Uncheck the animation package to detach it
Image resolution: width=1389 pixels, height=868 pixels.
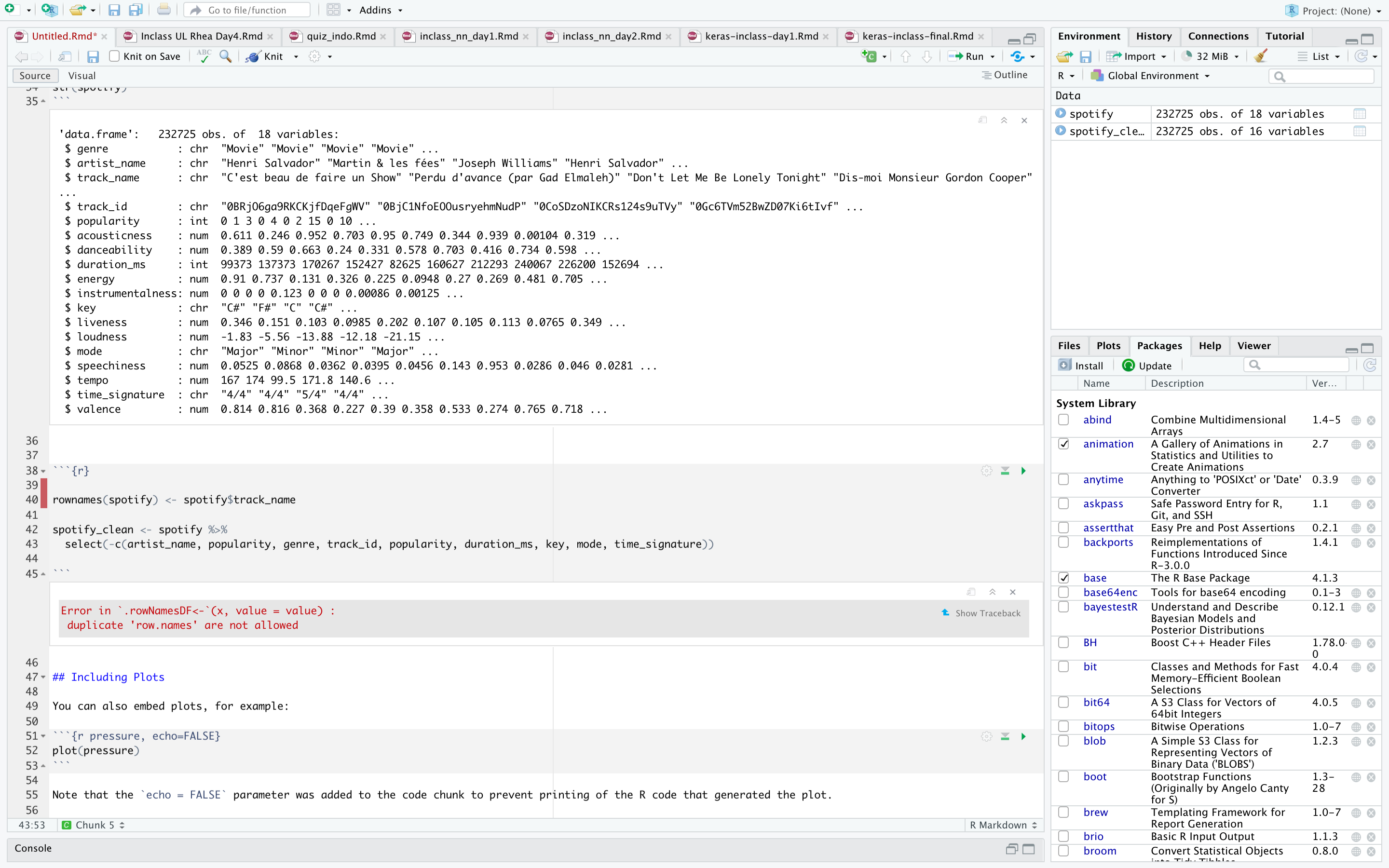[1064, 444]
